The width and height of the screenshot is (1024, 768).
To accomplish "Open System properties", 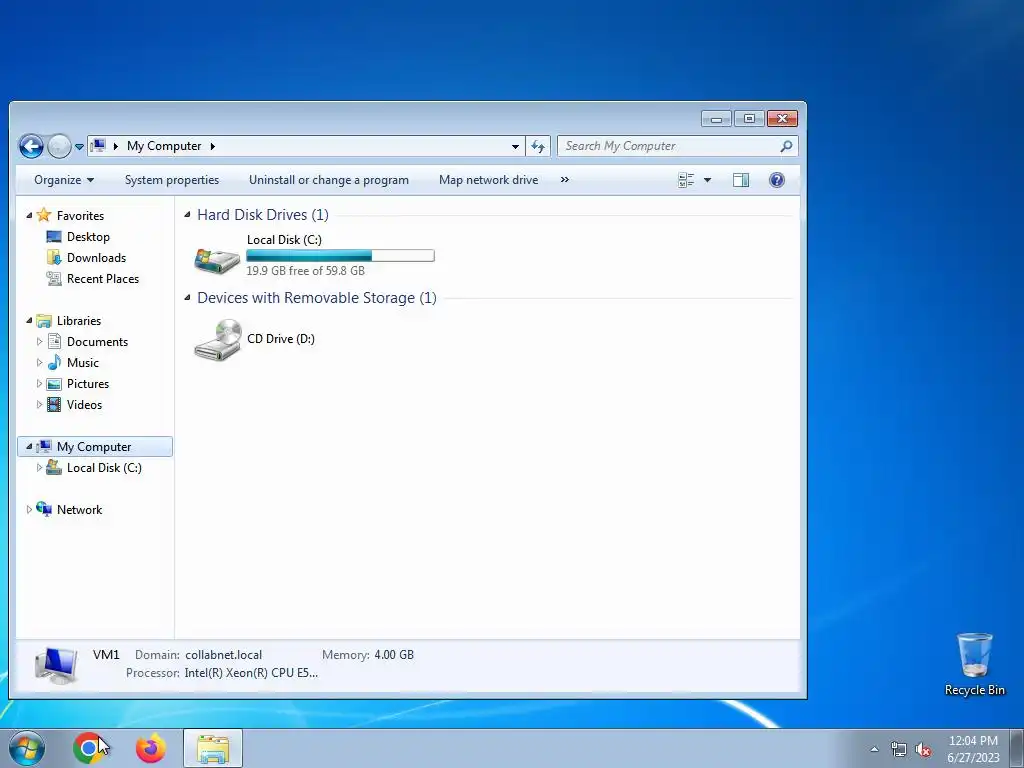I will tap(172, 180).
